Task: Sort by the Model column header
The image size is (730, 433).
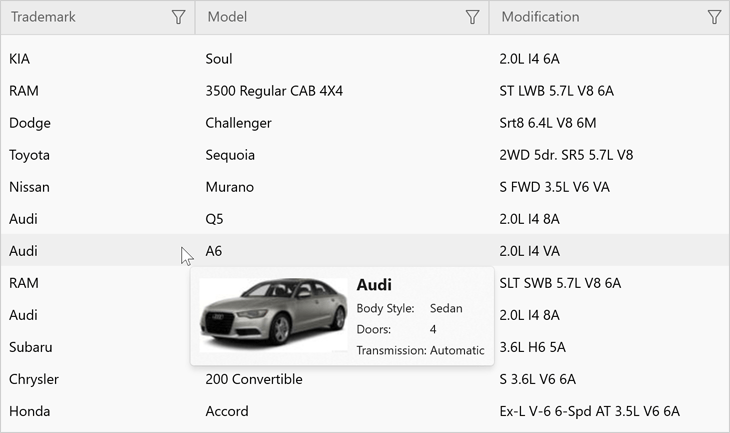Action: coord(226,17)
